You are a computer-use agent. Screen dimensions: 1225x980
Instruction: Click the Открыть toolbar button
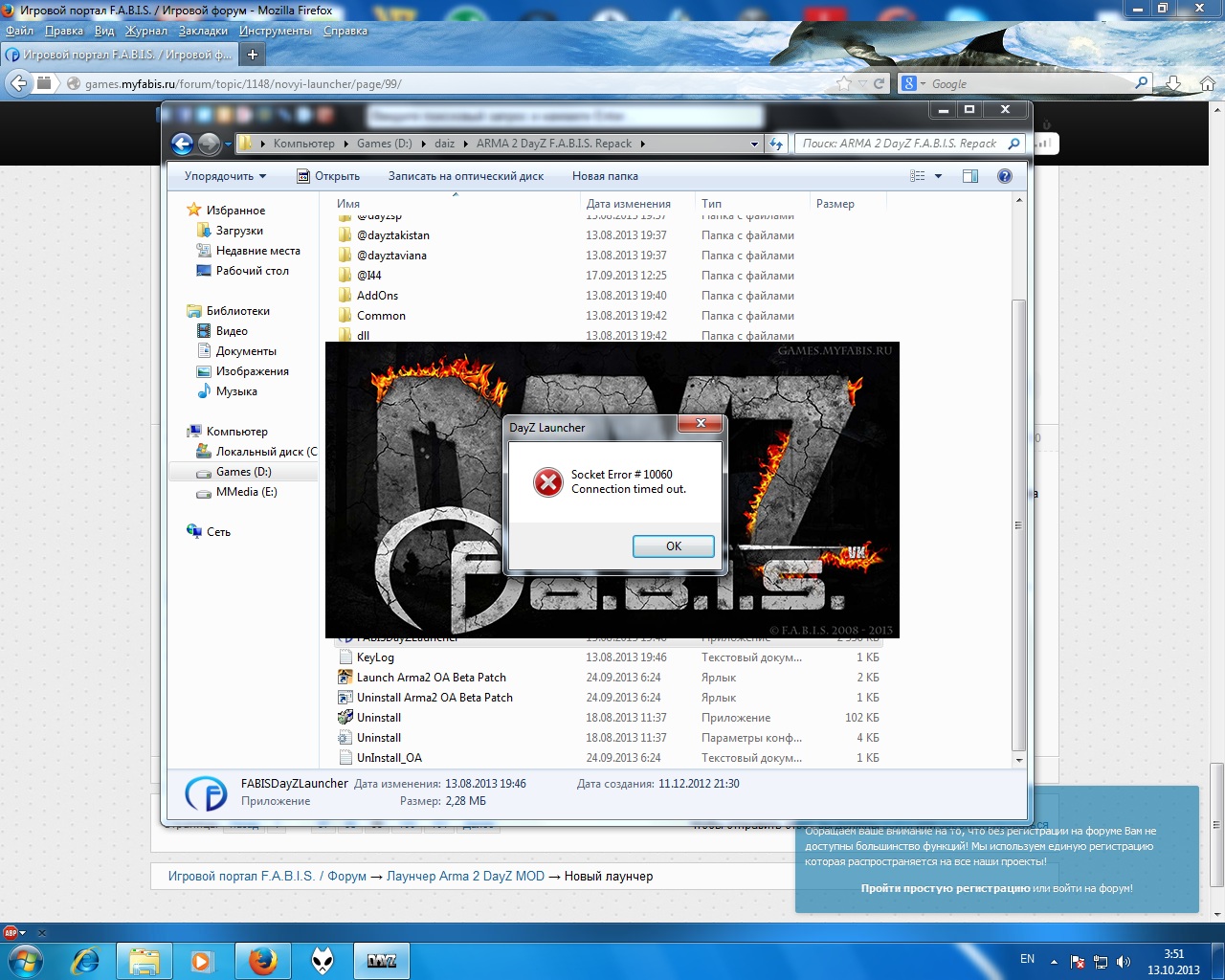point(328,176)
